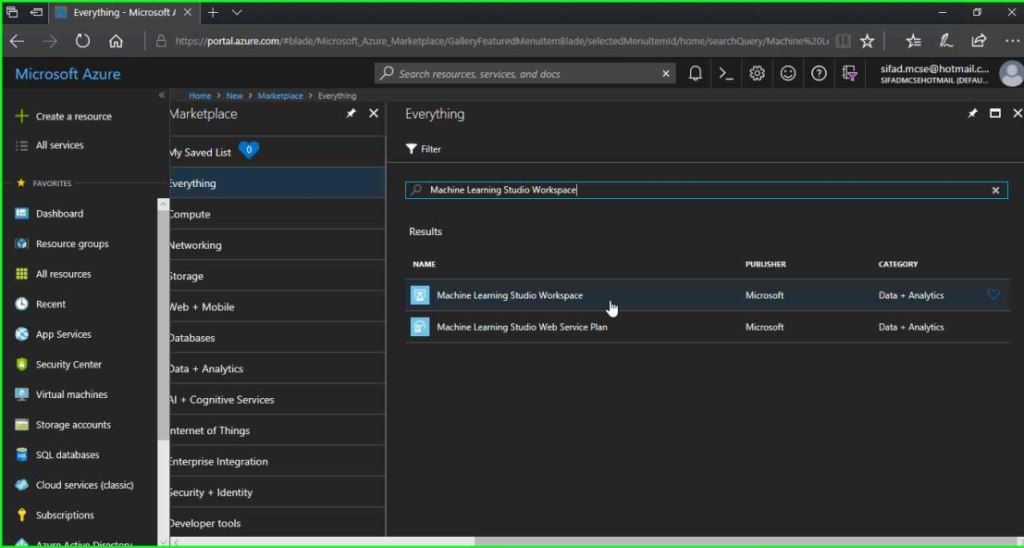
Task: Select the Databases category
Action: tap(278, 338)
